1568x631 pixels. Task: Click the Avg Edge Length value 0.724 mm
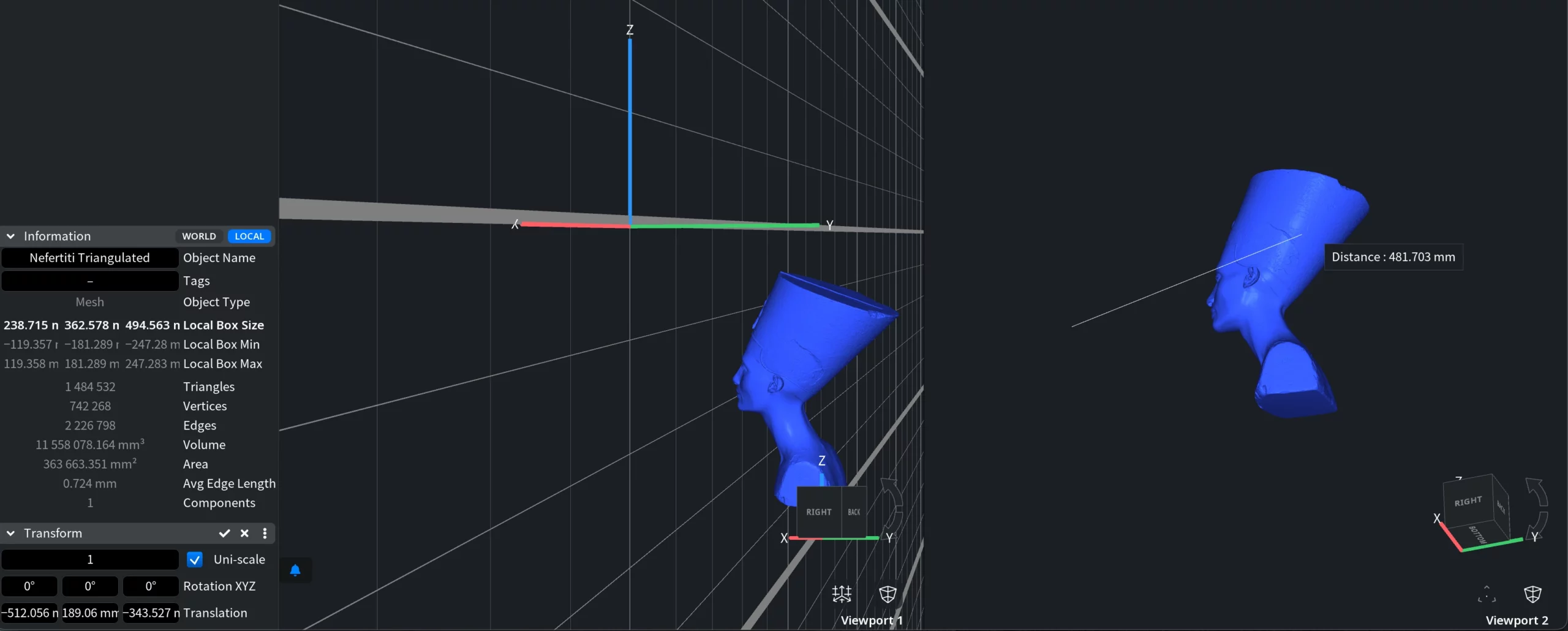[90, 483]
